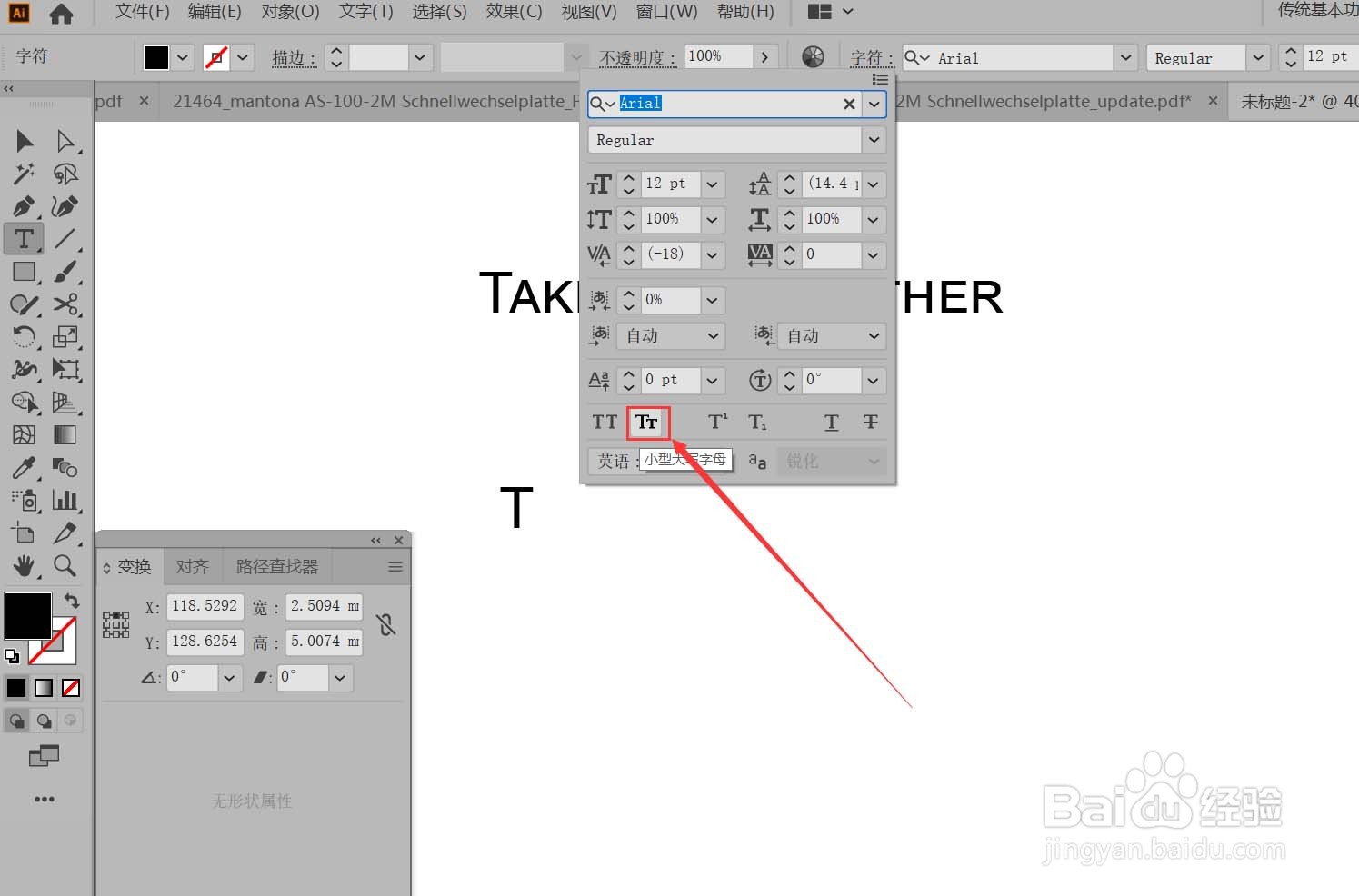Viewport: 1359px width, 896px height.
Task: Toggle Superscript in Character panel
Action: pyautogui.click(x=717, y=423)
